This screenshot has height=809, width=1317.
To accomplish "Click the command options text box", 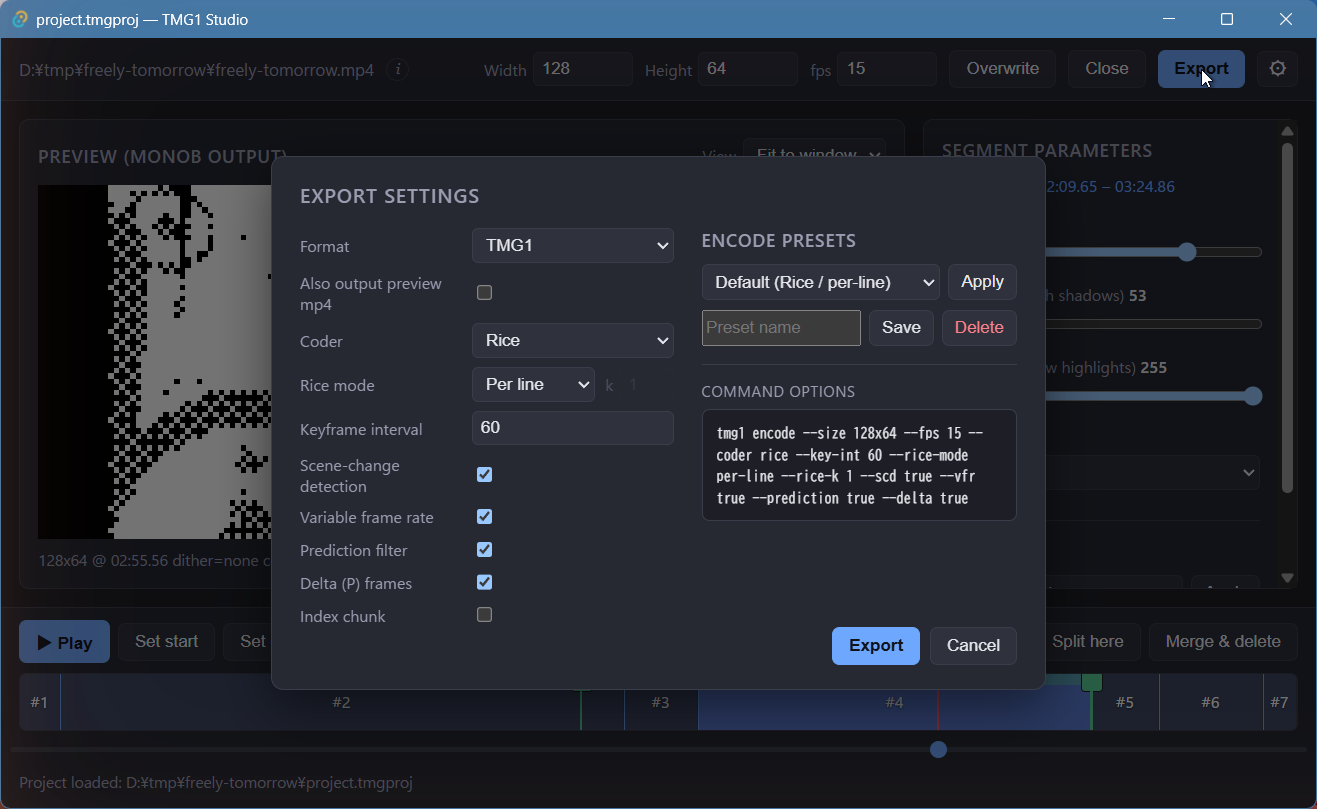I will tap(859, 465).
